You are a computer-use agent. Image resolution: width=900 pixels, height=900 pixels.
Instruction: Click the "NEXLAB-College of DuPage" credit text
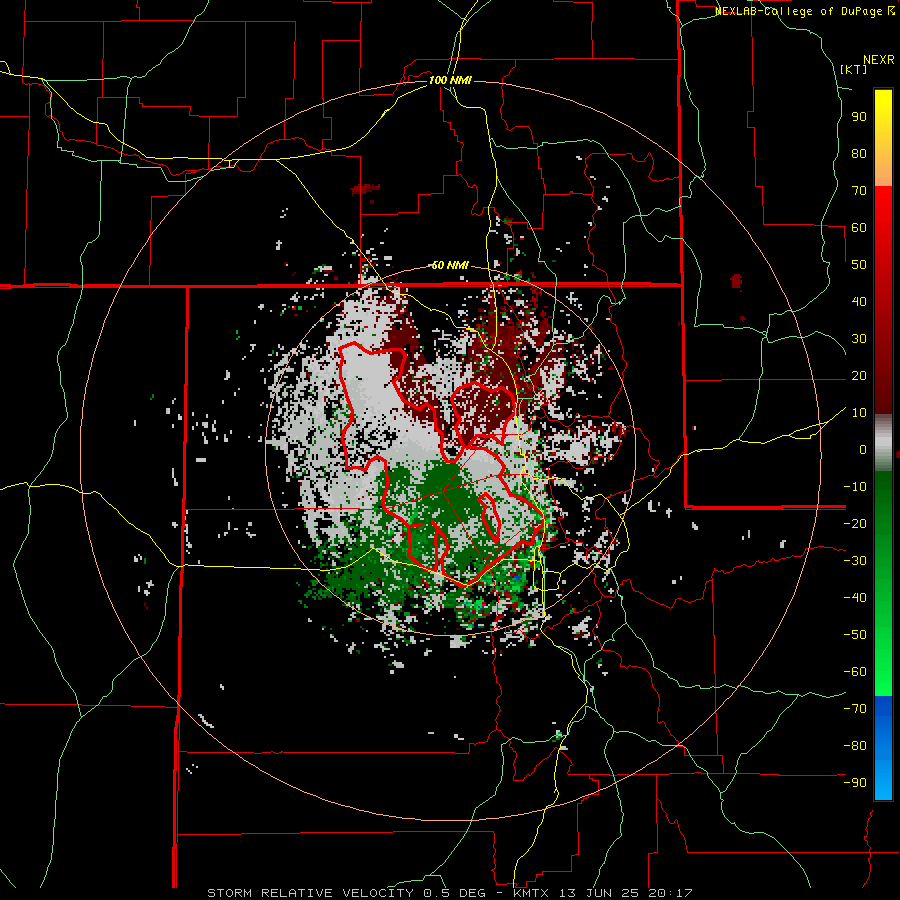(x=800, y=11)
